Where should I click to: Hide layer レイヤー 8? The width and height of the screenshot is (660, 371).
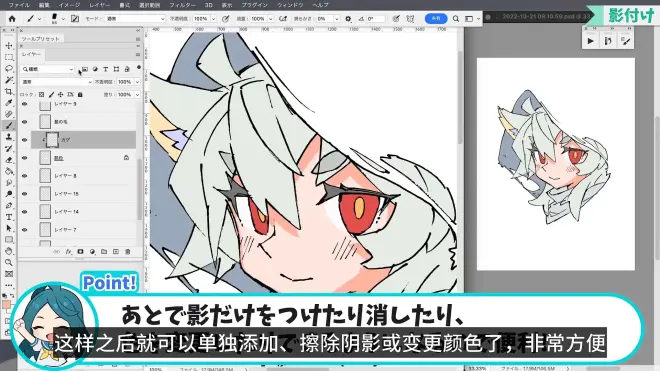pyautogui.click(x=24, y=176)
